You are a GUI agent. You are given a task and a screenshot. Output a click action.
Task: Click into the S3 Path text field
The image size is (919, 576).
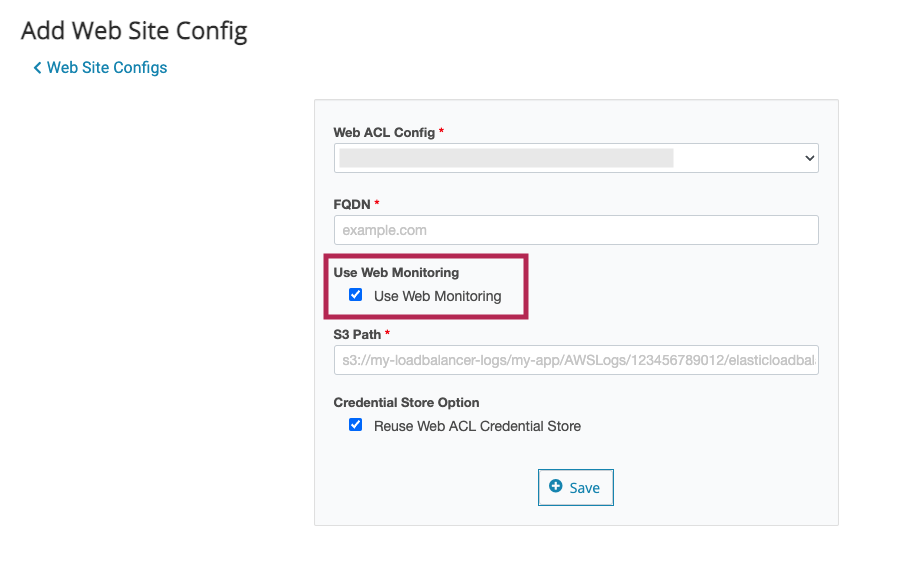coord(576,360)
